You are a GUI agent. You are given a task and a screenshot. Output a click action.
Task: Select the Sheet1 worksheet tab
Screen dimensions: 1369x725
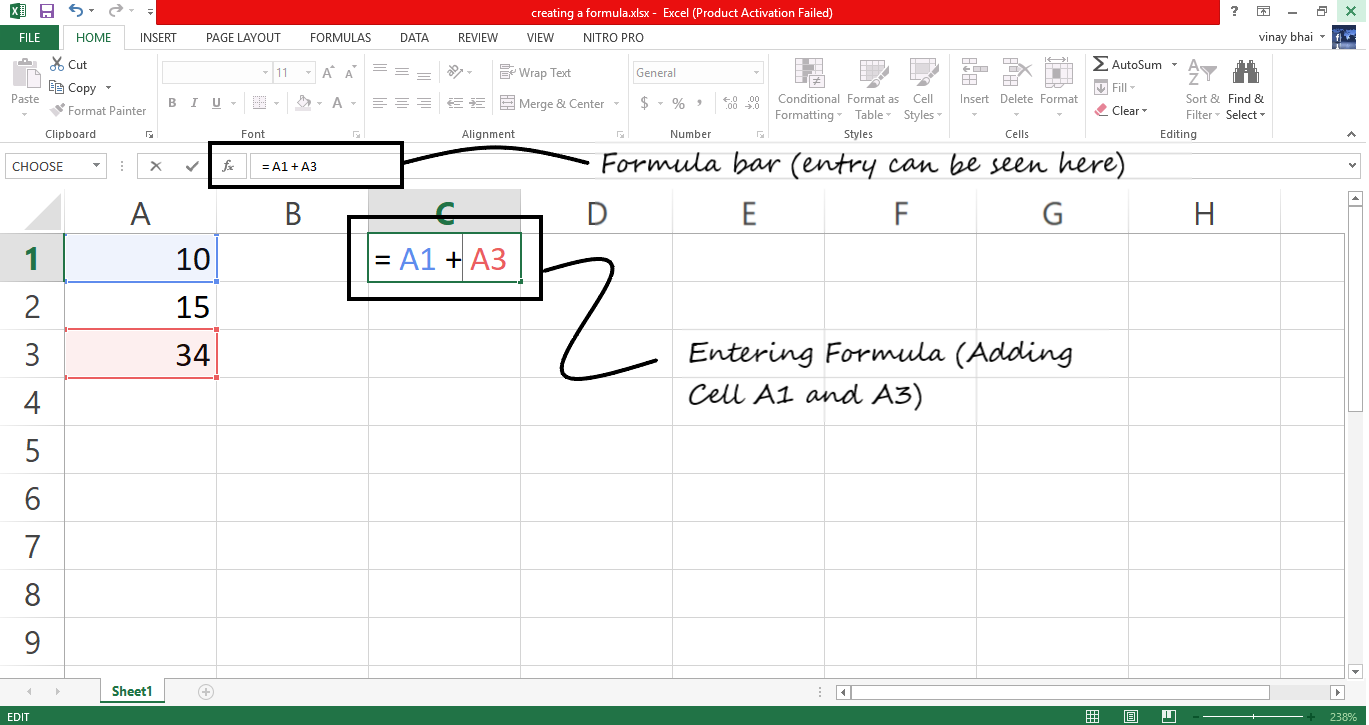coord(131,691)
